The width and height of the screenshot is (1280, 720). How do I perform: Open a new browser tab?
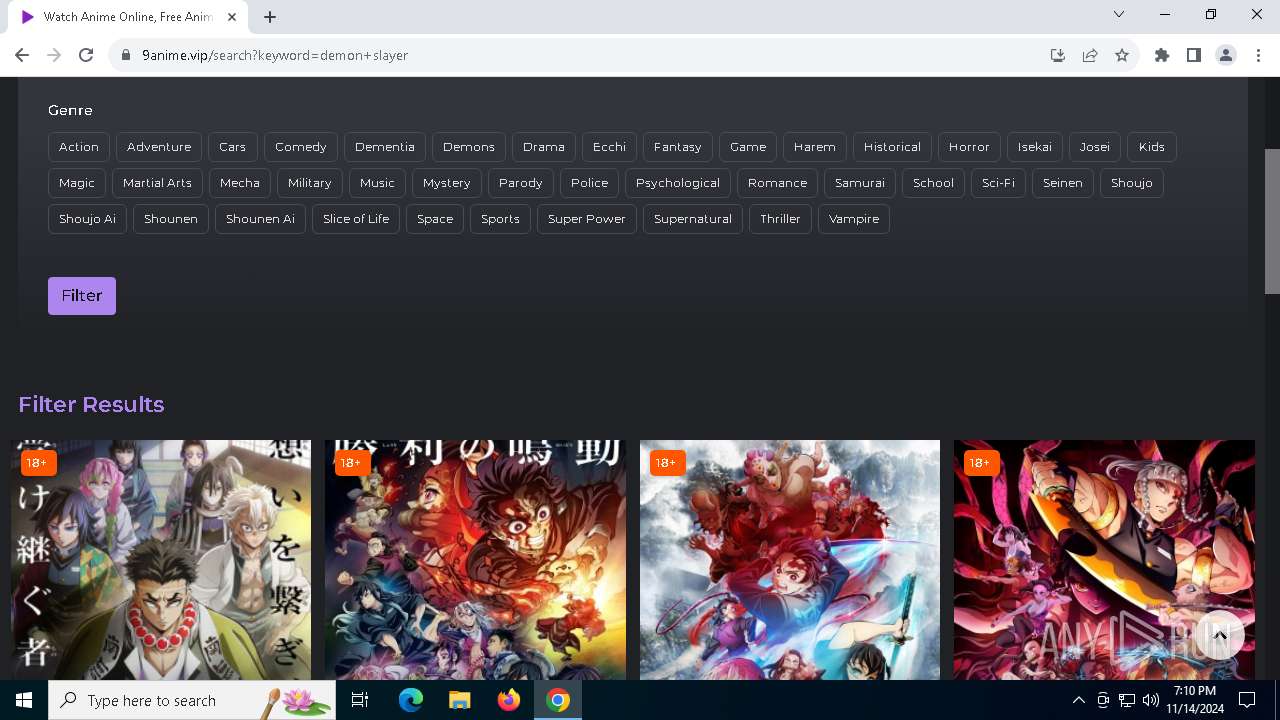(x=270, y=17)
